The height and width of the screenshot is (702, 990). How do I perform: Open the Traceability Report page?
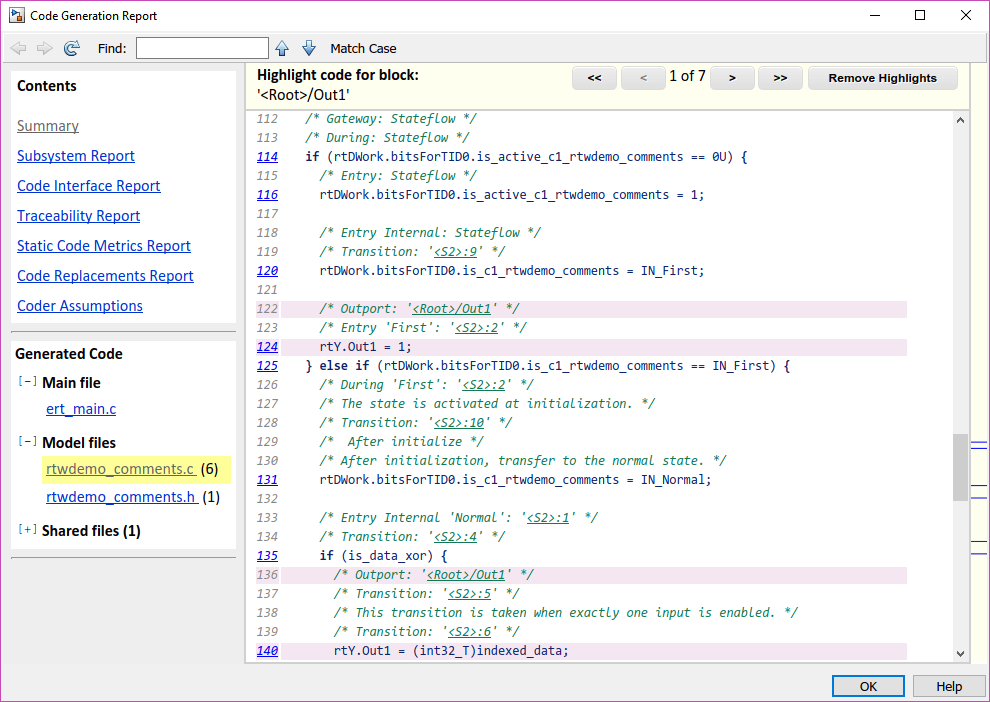pos(78,216)
